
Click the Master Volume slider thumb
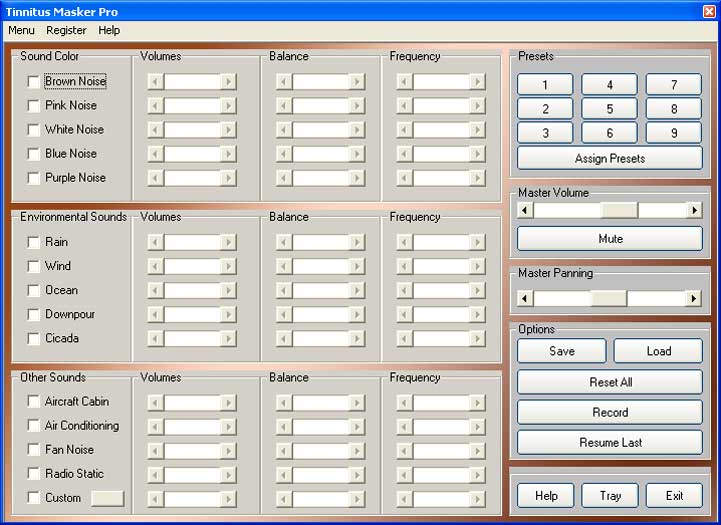pyautogui.click(x=620, y=211)
